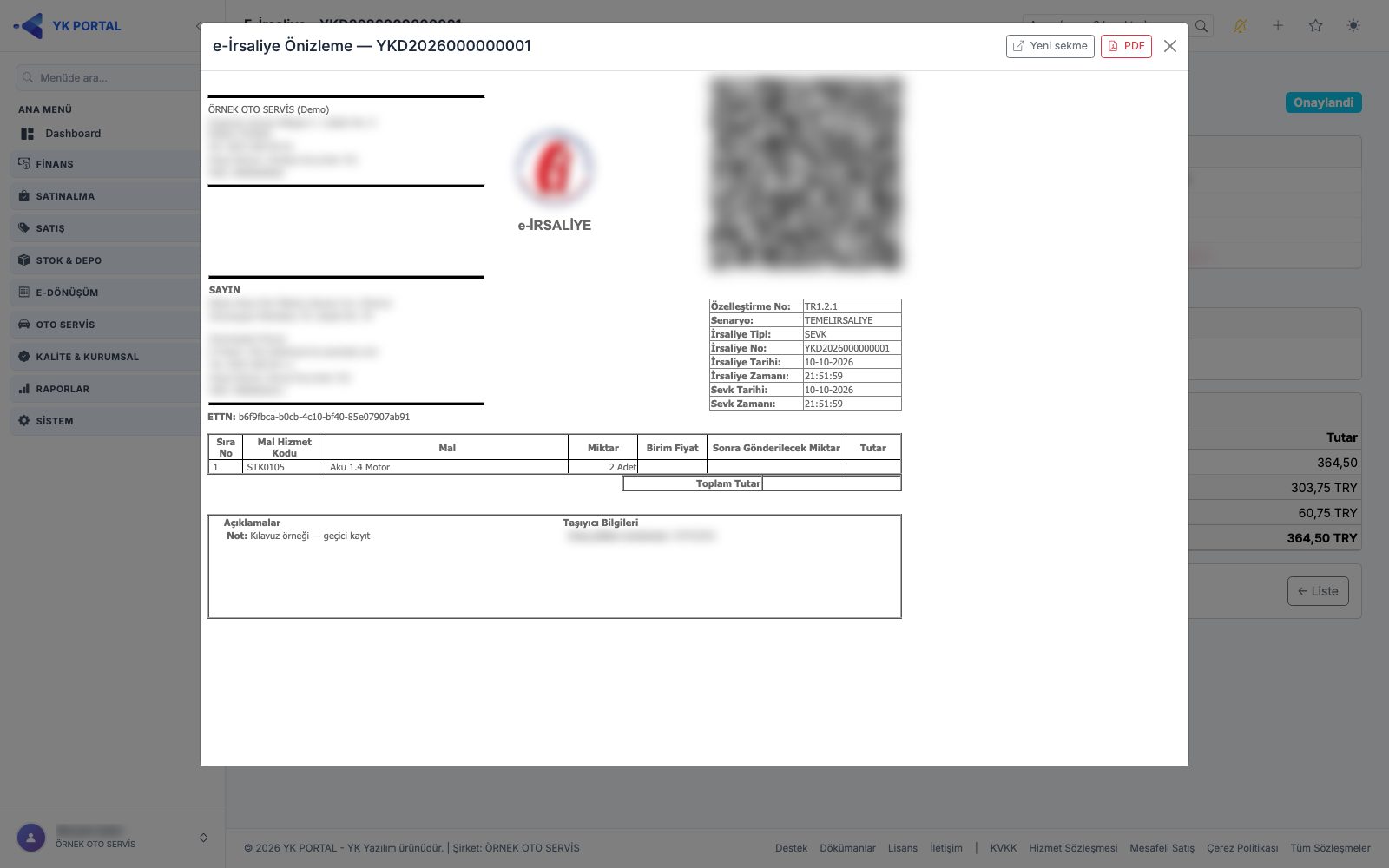Click the Dashboard grid icon

pyautogui.click(x=27, y=134)
